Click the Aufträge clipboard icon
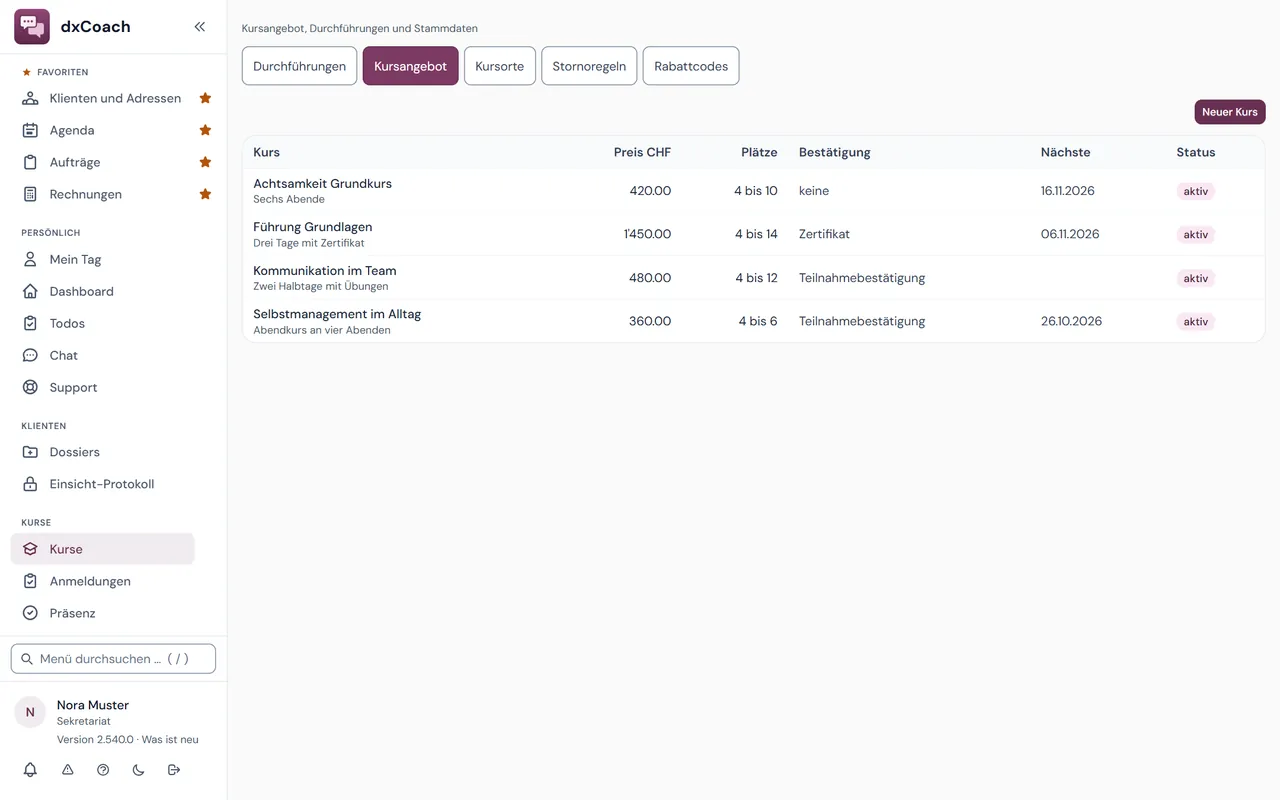 pos(30,162)
